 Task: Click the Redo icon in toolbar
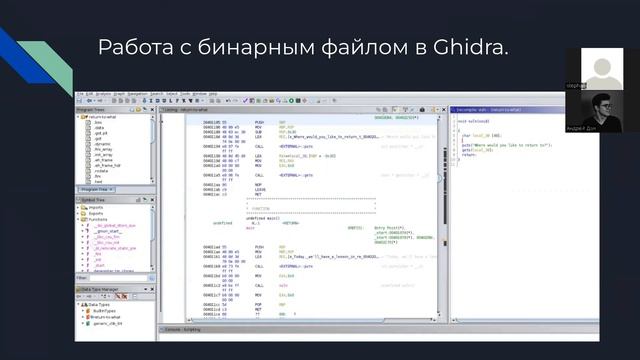236,100
